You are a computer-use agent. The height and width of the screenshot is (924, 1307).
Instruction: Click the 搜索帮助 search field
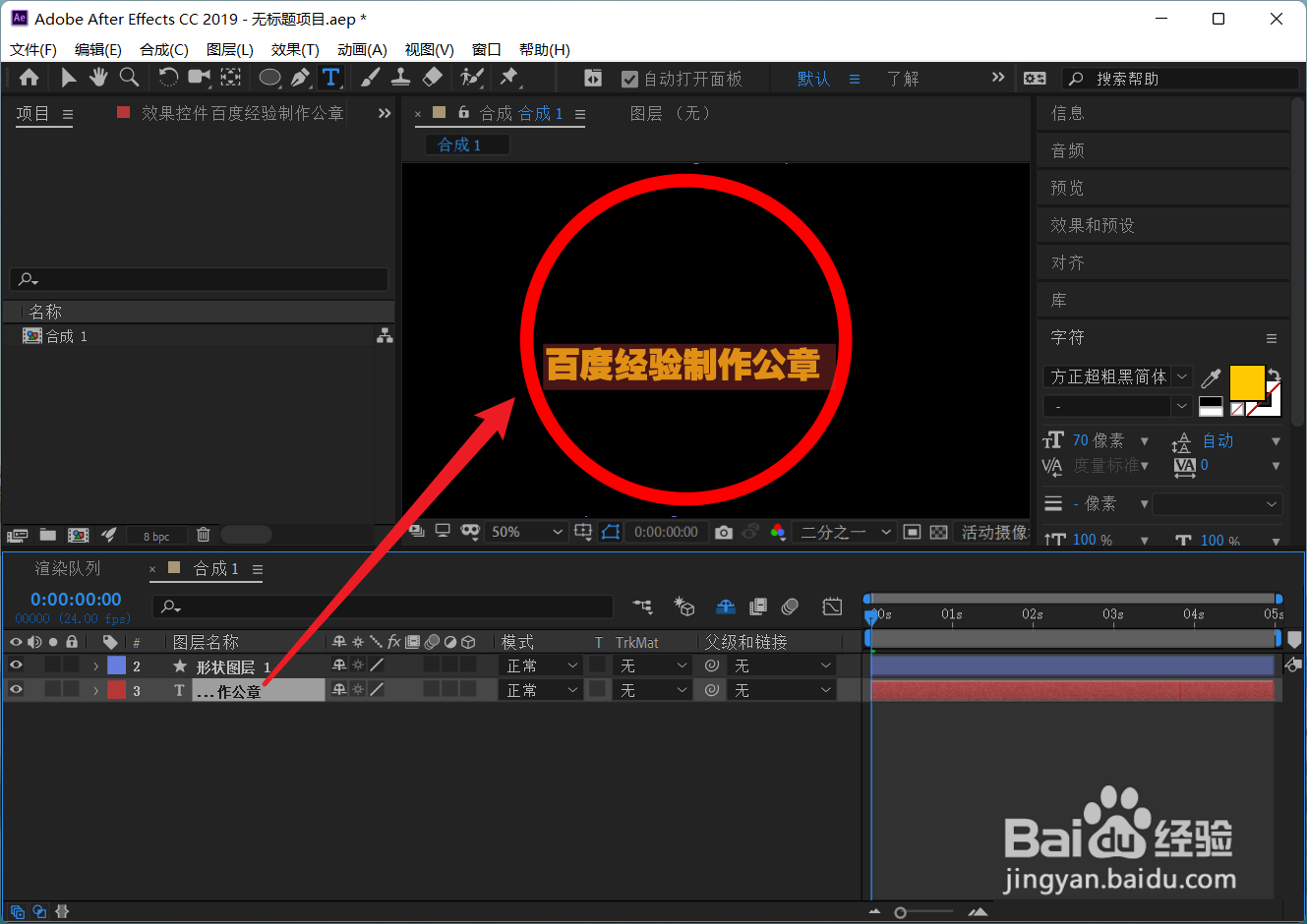1180,79
